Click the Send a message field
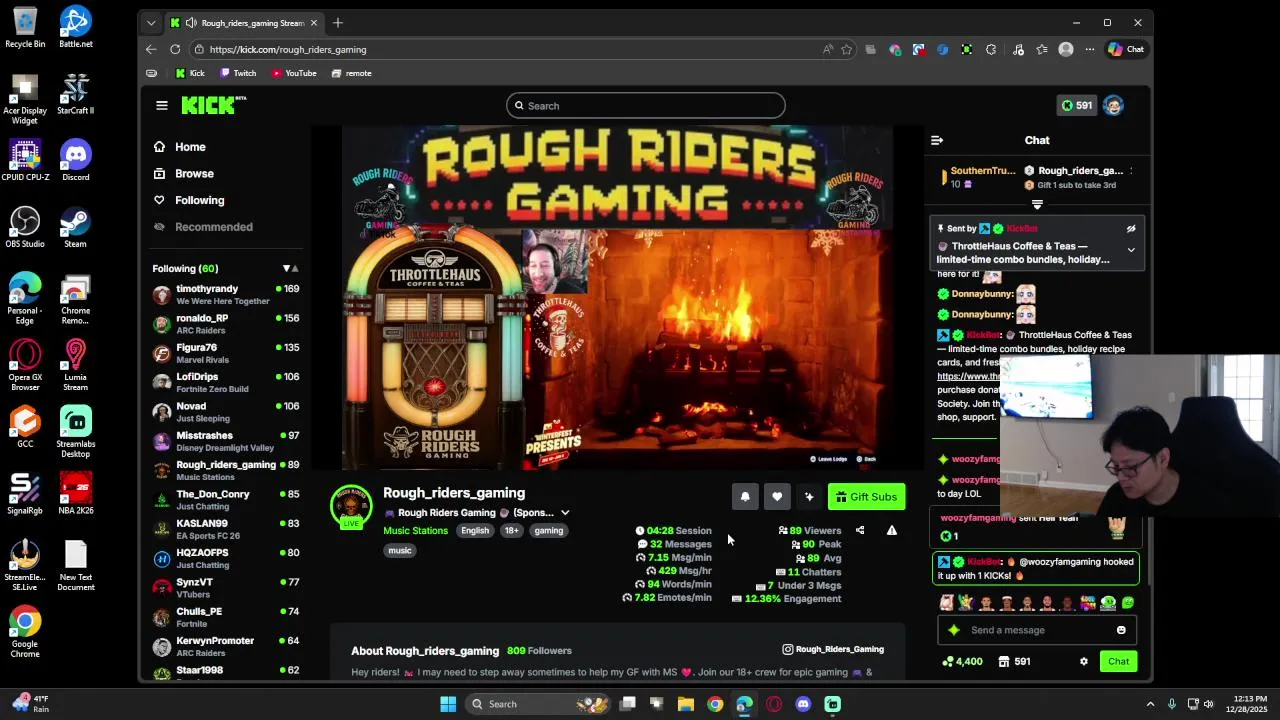Viewport: 1280px width, 720px height. click(x=1037, y=630)
